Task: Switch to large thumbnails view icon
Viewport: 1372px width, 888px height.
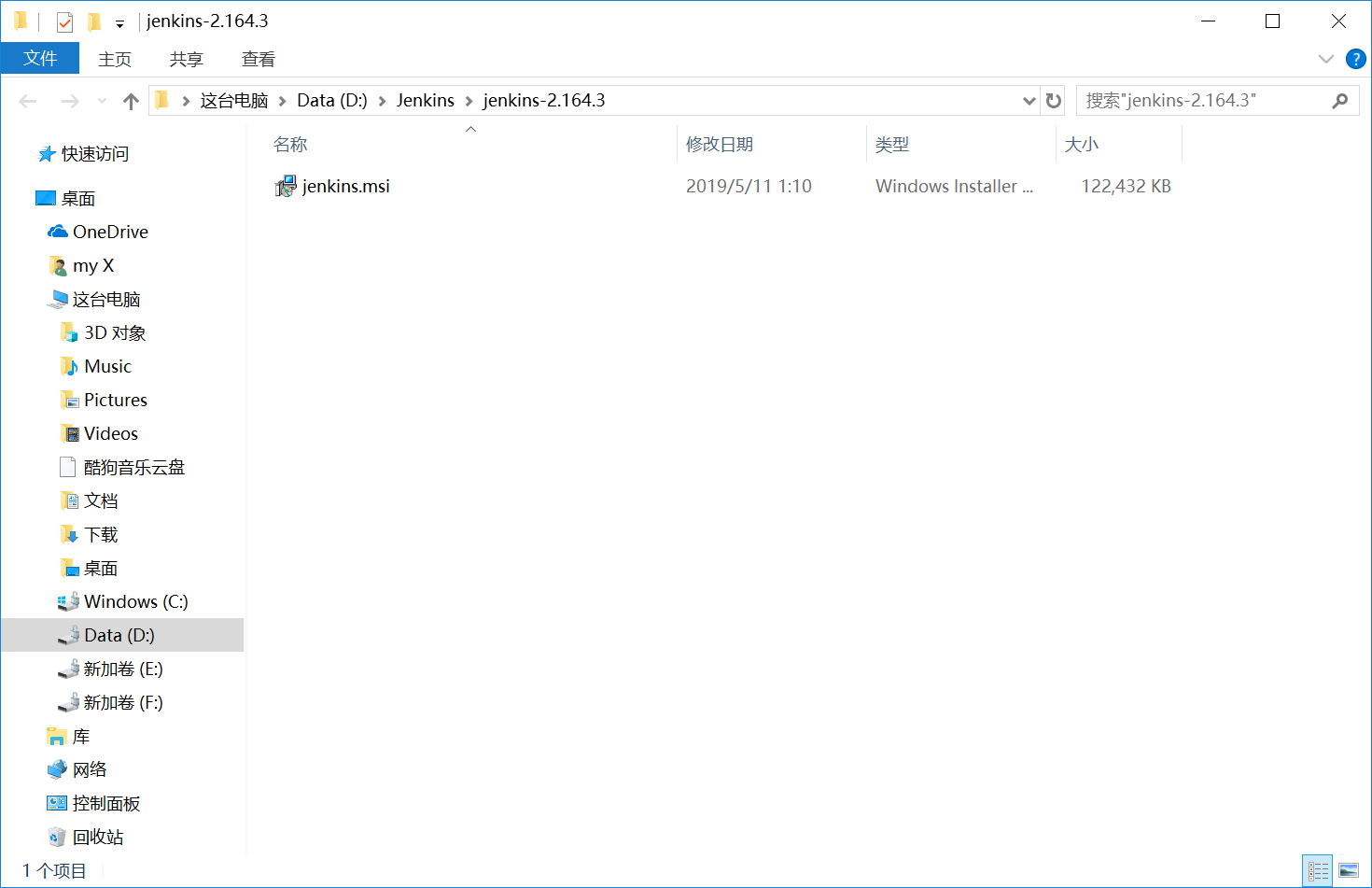Action: coord(1349,870)
